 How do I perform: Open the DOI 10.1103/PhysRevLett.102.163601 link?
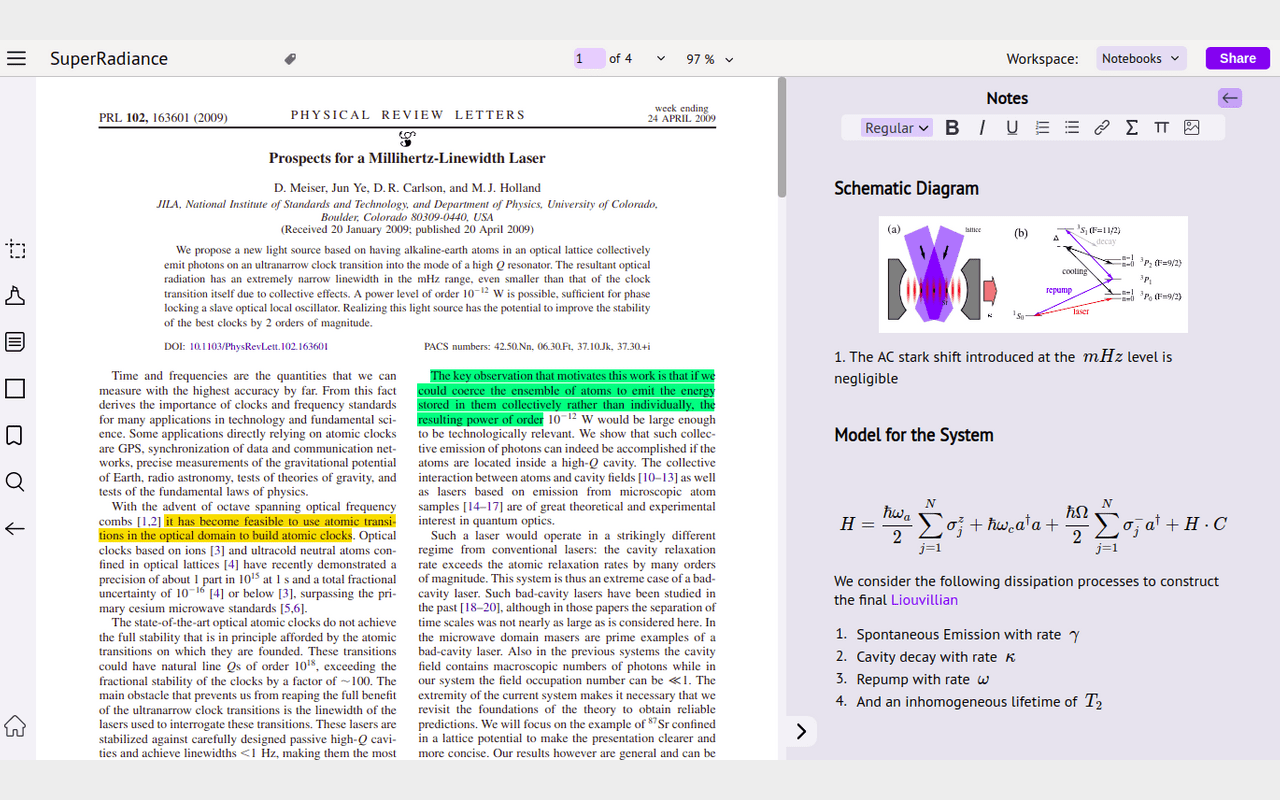pos(259,346)
